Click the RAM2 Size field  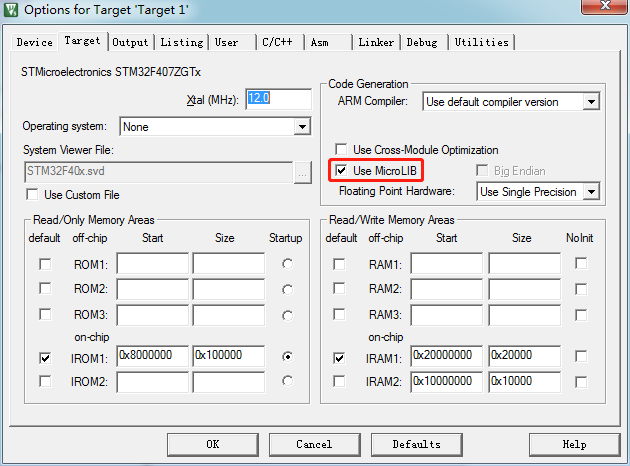(524, 289)
